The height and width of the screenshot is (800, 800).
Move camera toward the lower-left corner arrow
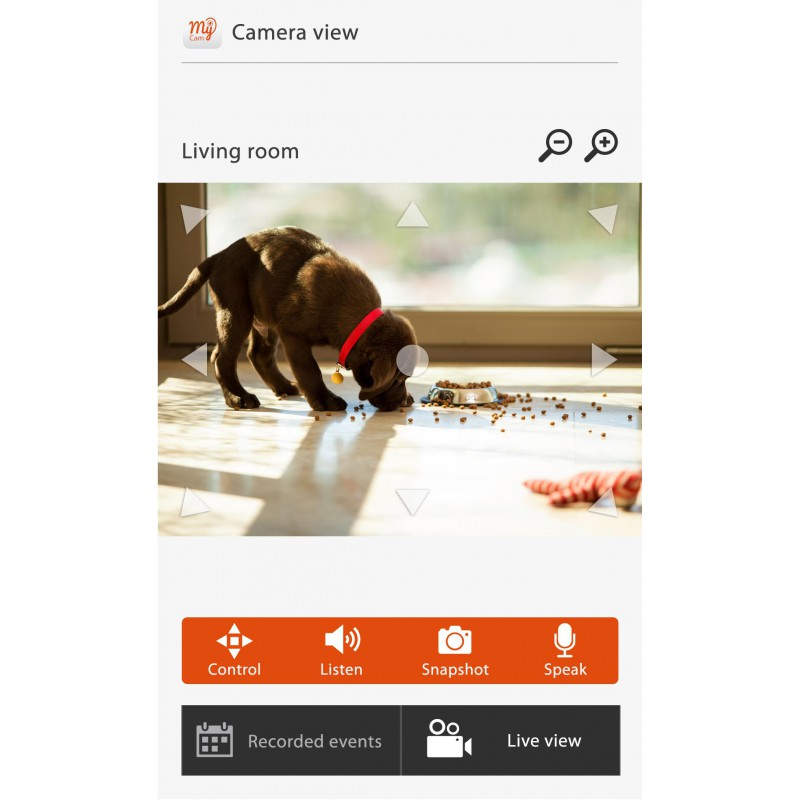point(194,503)
